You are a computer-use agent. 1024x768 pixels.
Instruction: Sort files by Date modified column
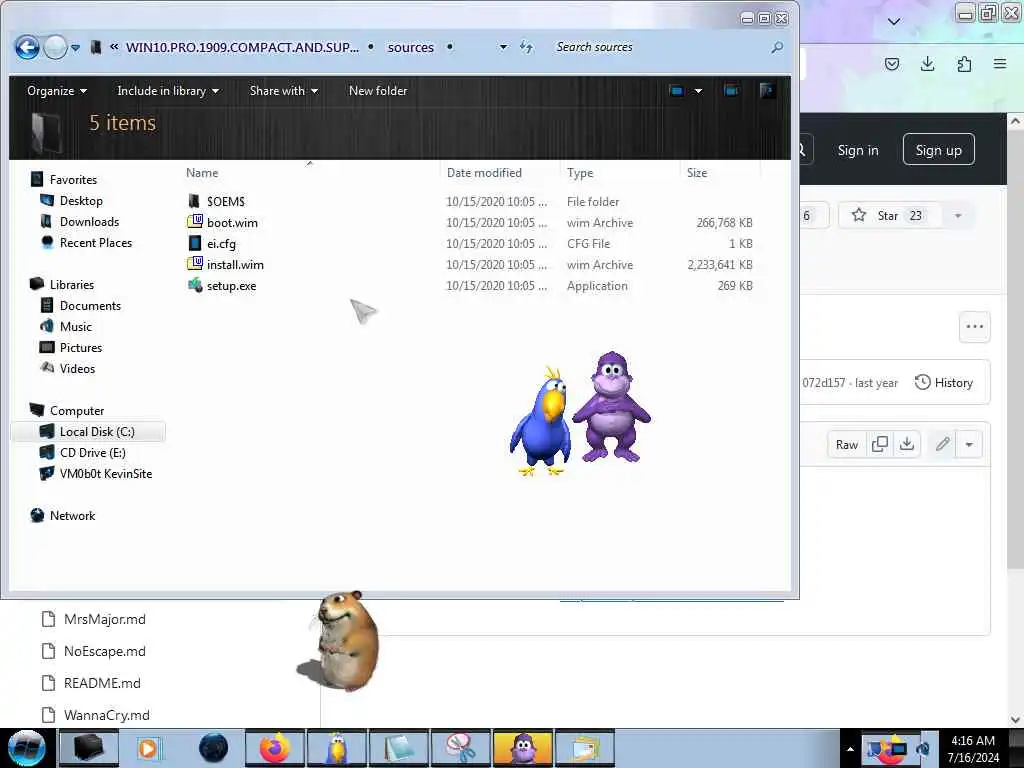[484, 173]
